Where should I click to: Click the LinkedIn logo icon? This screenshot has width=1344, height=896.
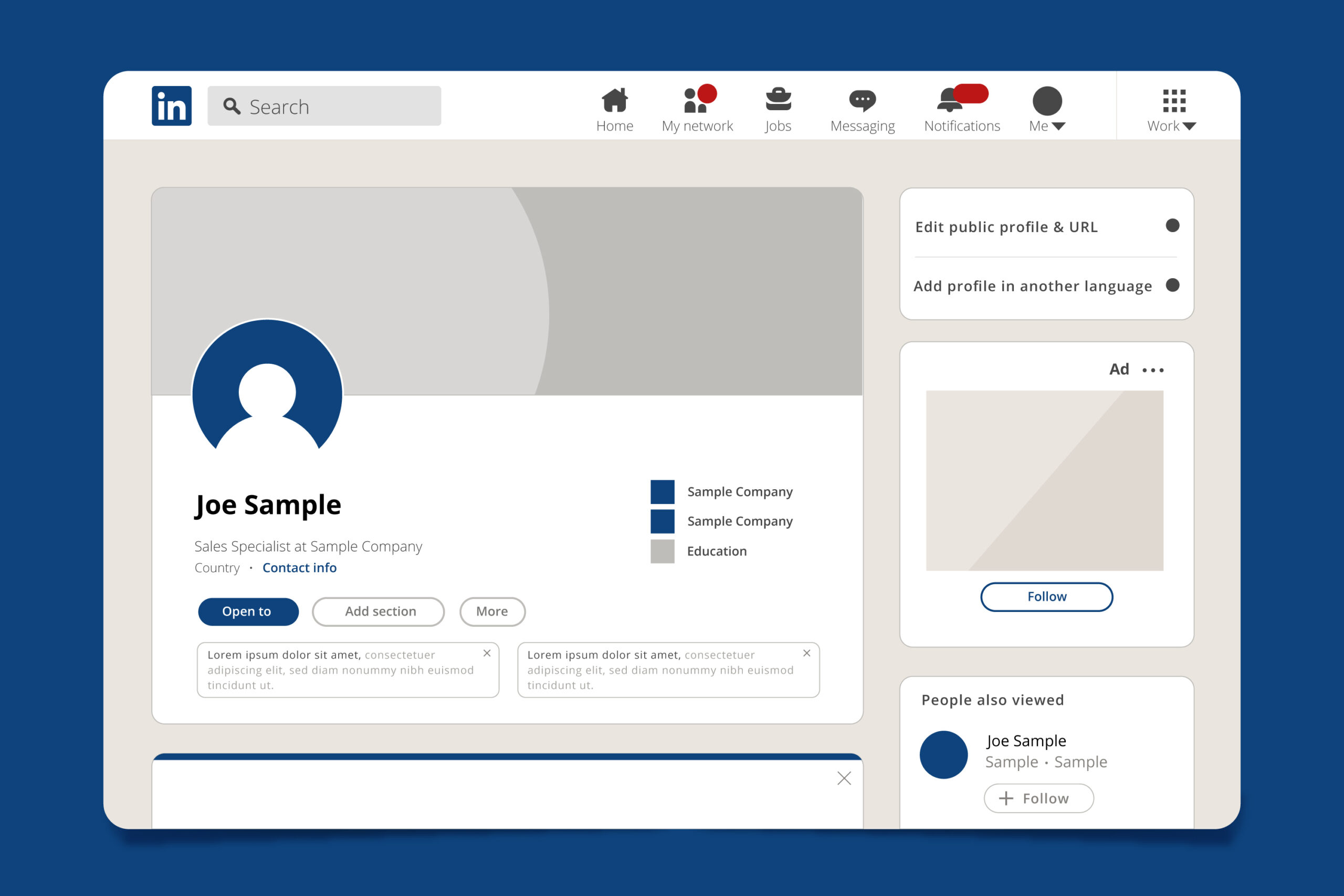(x=170, y=106)
